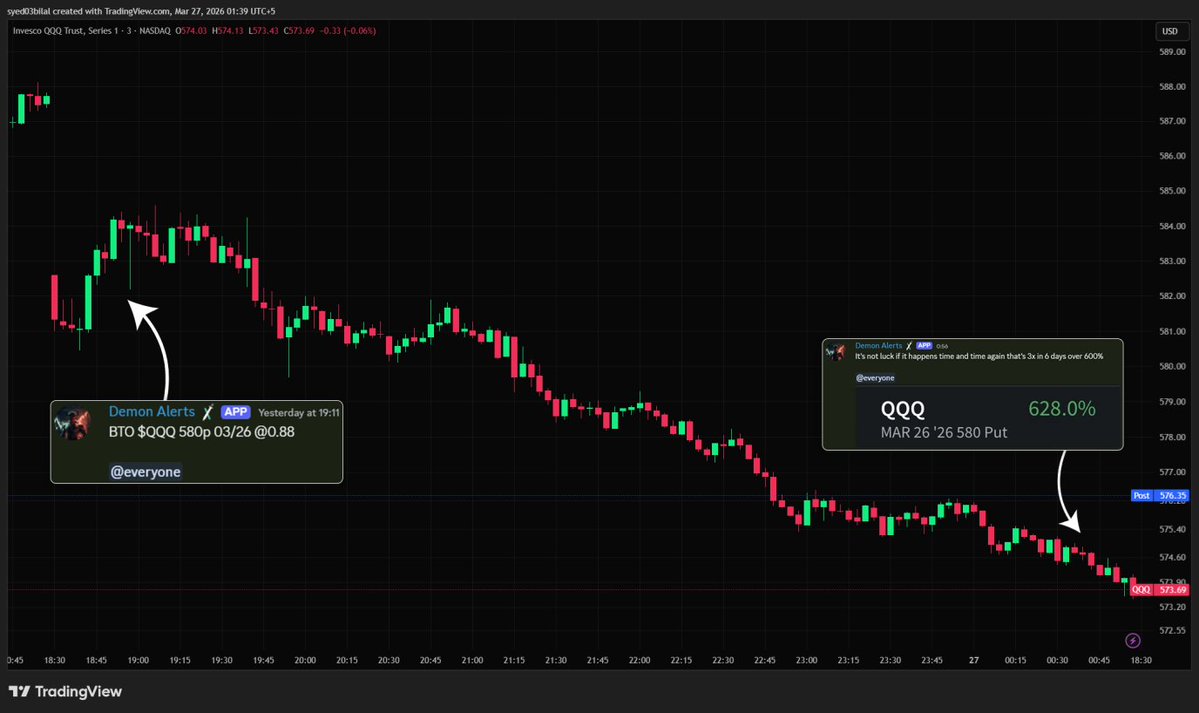This screenshot has width=1199, height=713.
Task: Click the 00:30 time axis label
Action: [1058, 660]
